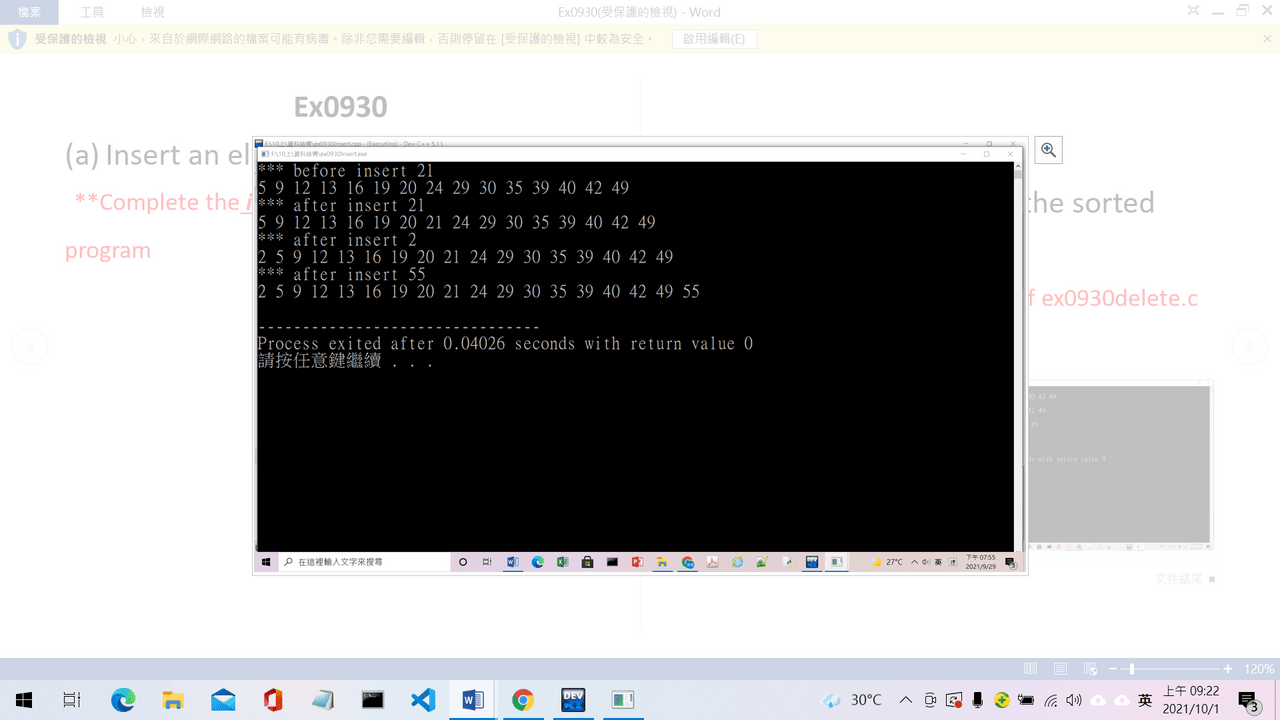Image resolution: width=1280 pixels, height=720 pixels.
Task: Click the microphone icon in the system tray
Action: [x=978, y=700]
